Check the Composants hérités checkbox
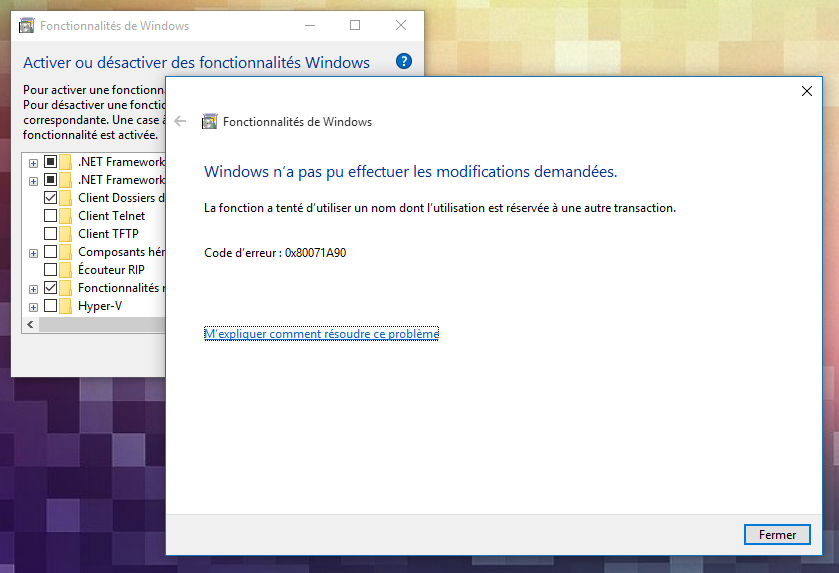The width and height of the screenshot is (839, 573). [50, 251]
